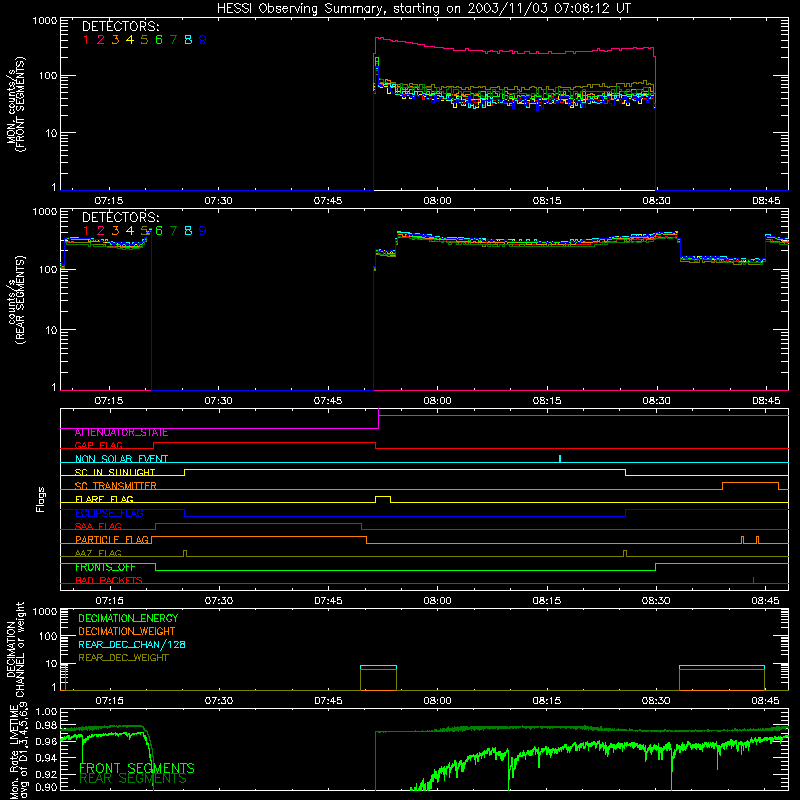The height and width of the screenshot is (800, 800).
Task: Click the 08:45 tick label under the decimation panel
Action: point(765,701)
